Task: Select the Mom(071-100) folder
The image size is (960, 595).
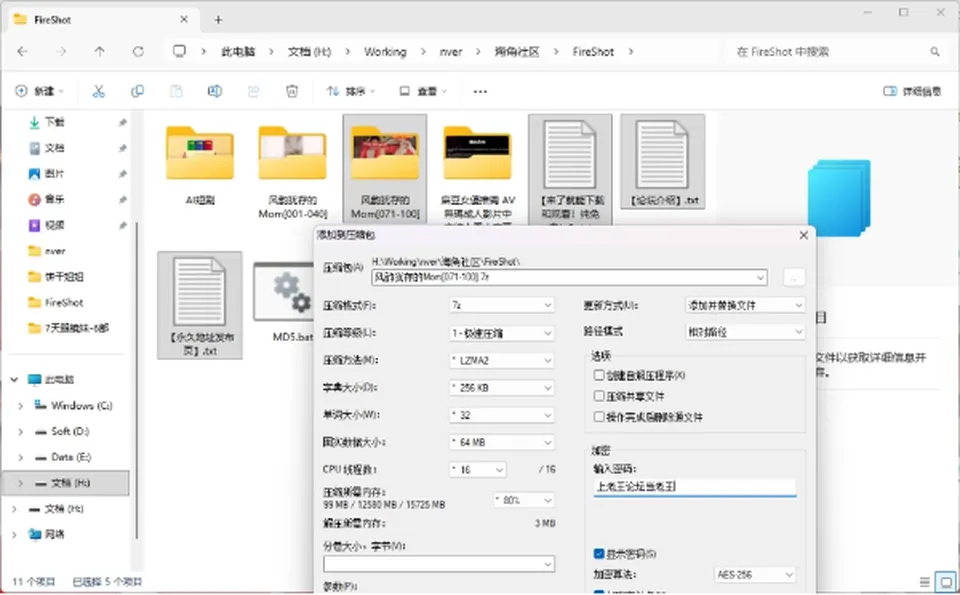Action: 384,168
